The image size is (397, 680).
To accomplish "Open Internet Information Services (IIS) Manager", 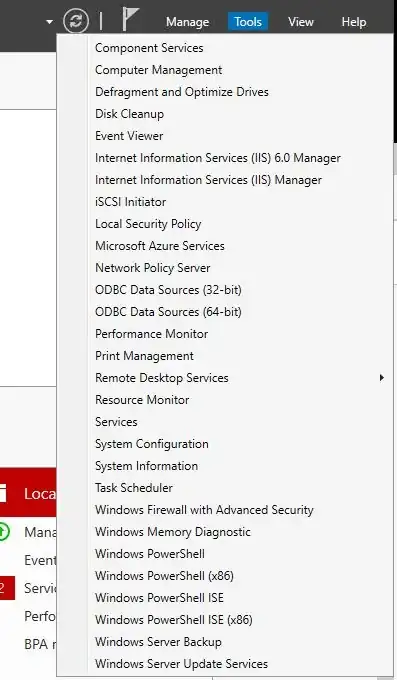I will [208, 180].
